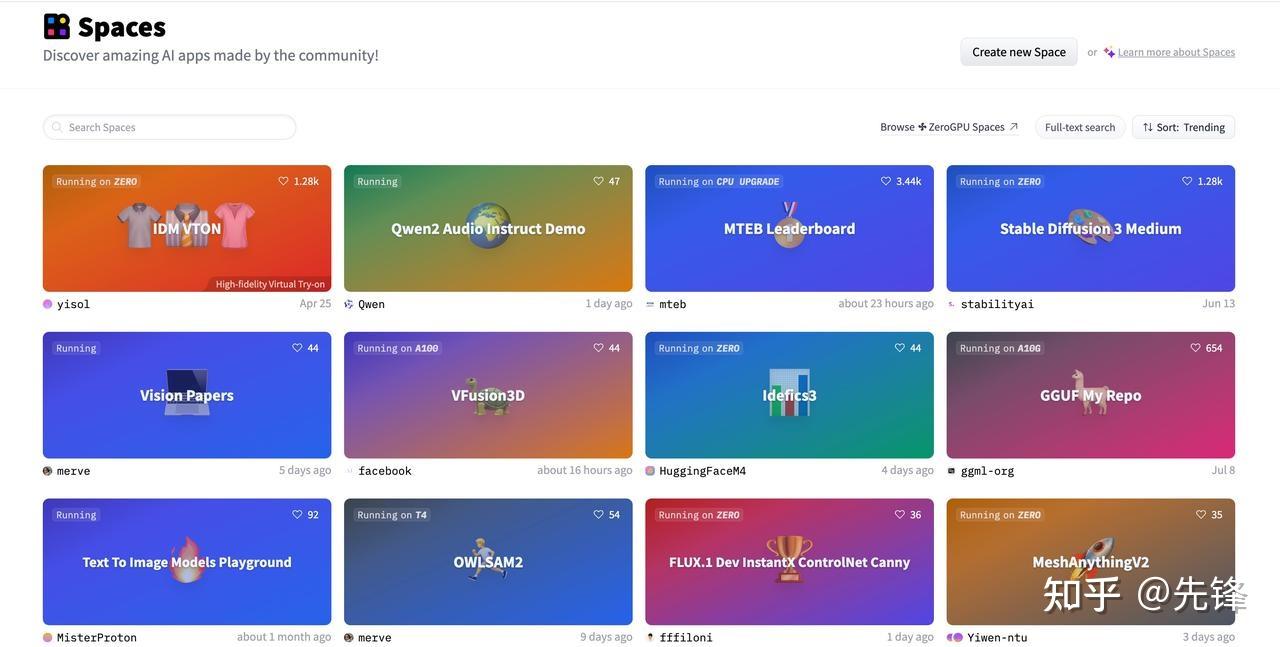Click the 'Running on CPU UPGRADE' badge

(x=719, y=181)
